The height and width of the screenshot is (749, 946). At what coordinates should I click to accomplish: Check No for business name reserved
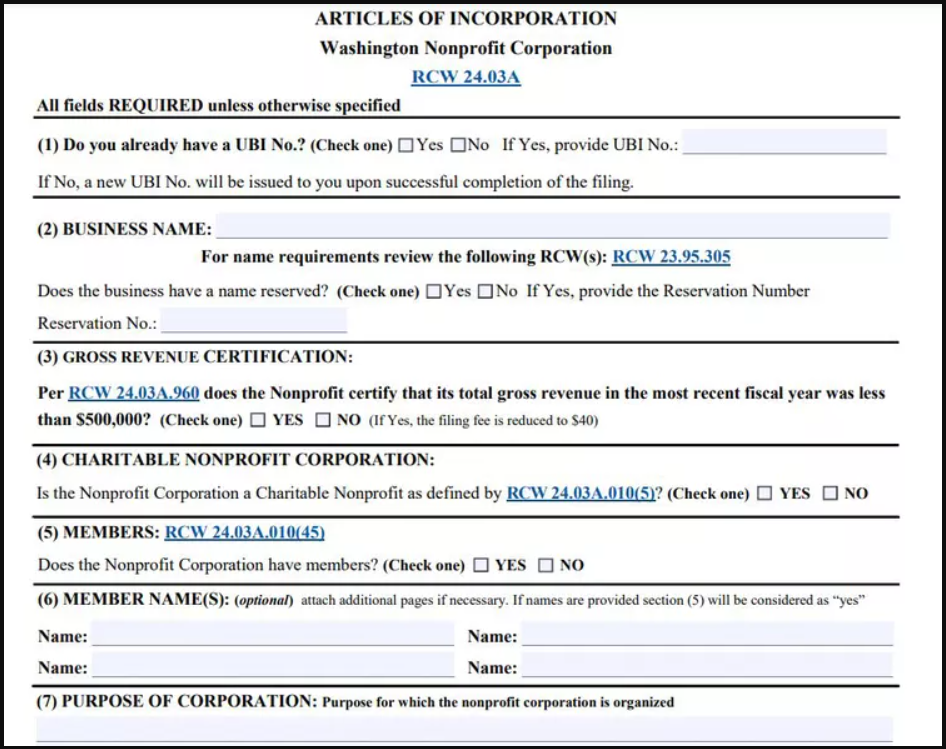(x=486, y=292)
